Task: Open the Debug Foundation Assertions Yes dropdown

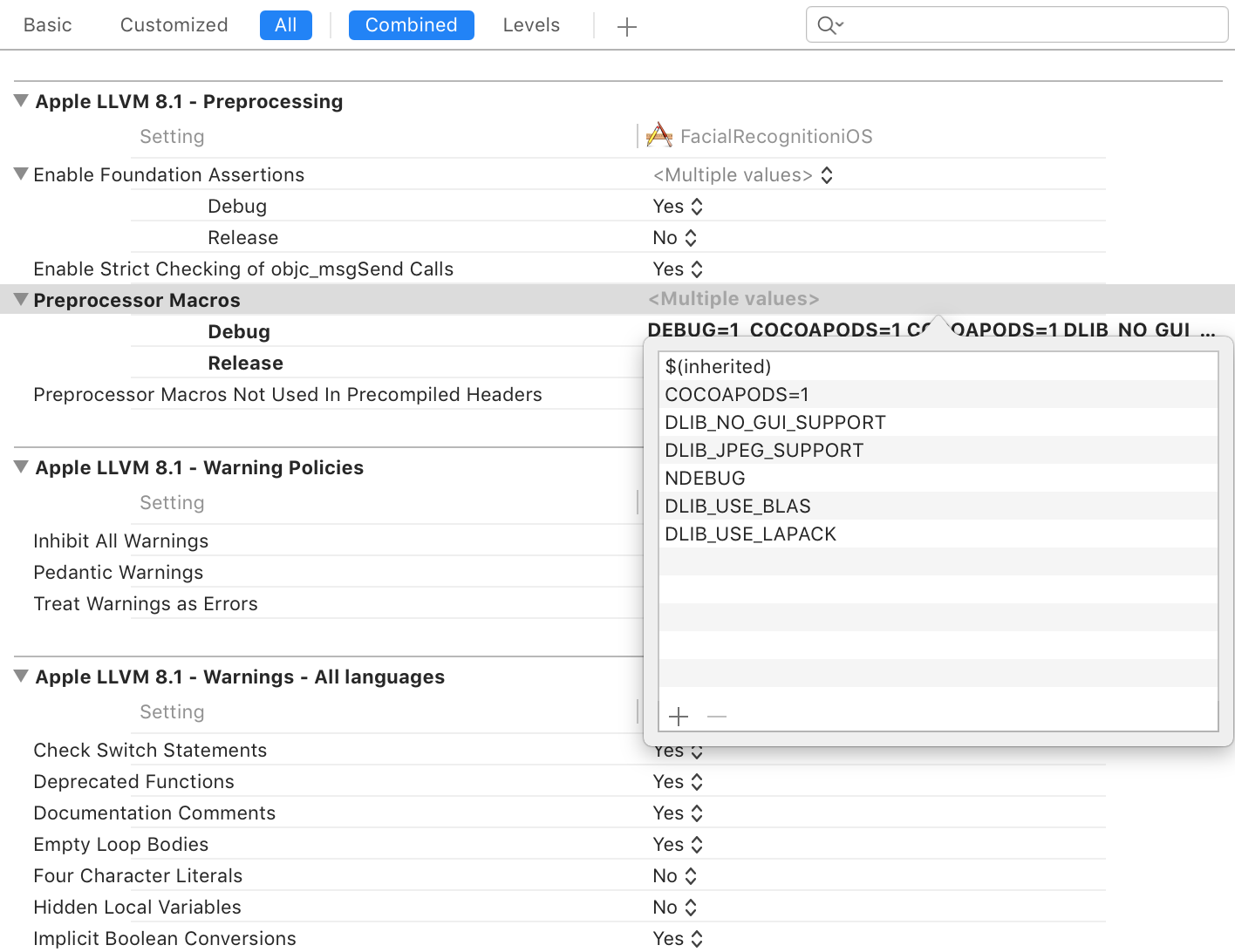Action: tap(678, 207)
